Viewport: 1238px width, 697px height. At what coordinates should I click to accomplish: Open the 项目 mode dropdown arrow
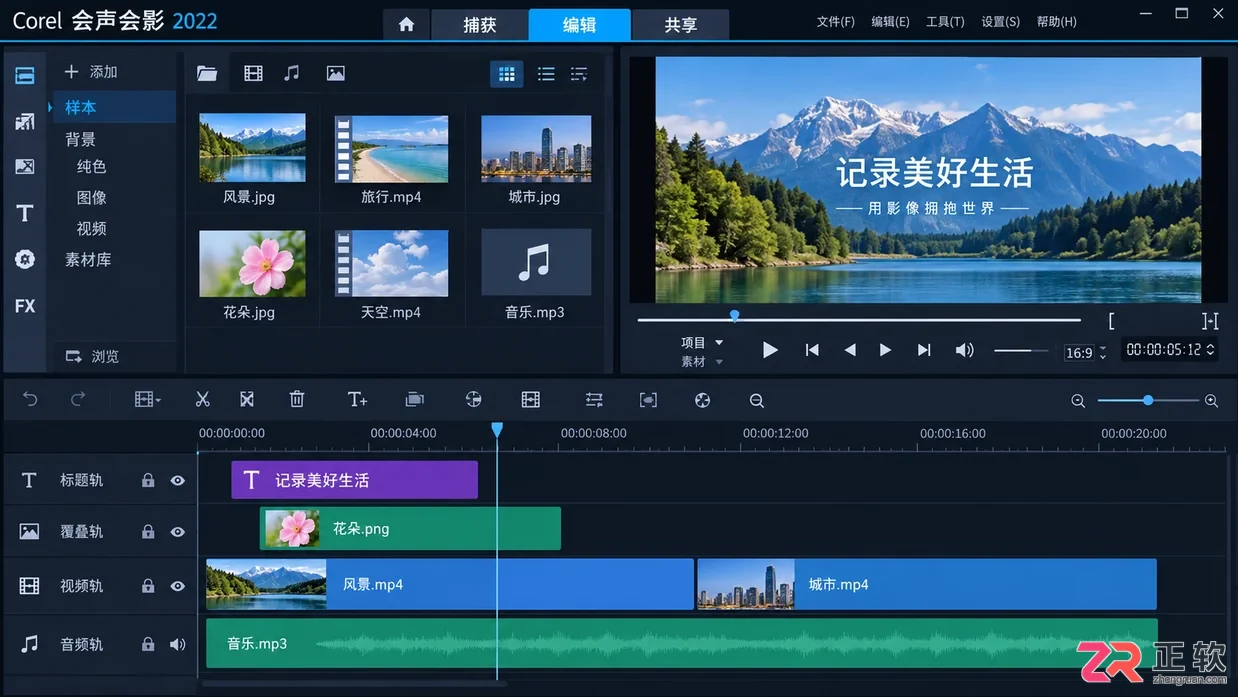click(x=719, y=342)
